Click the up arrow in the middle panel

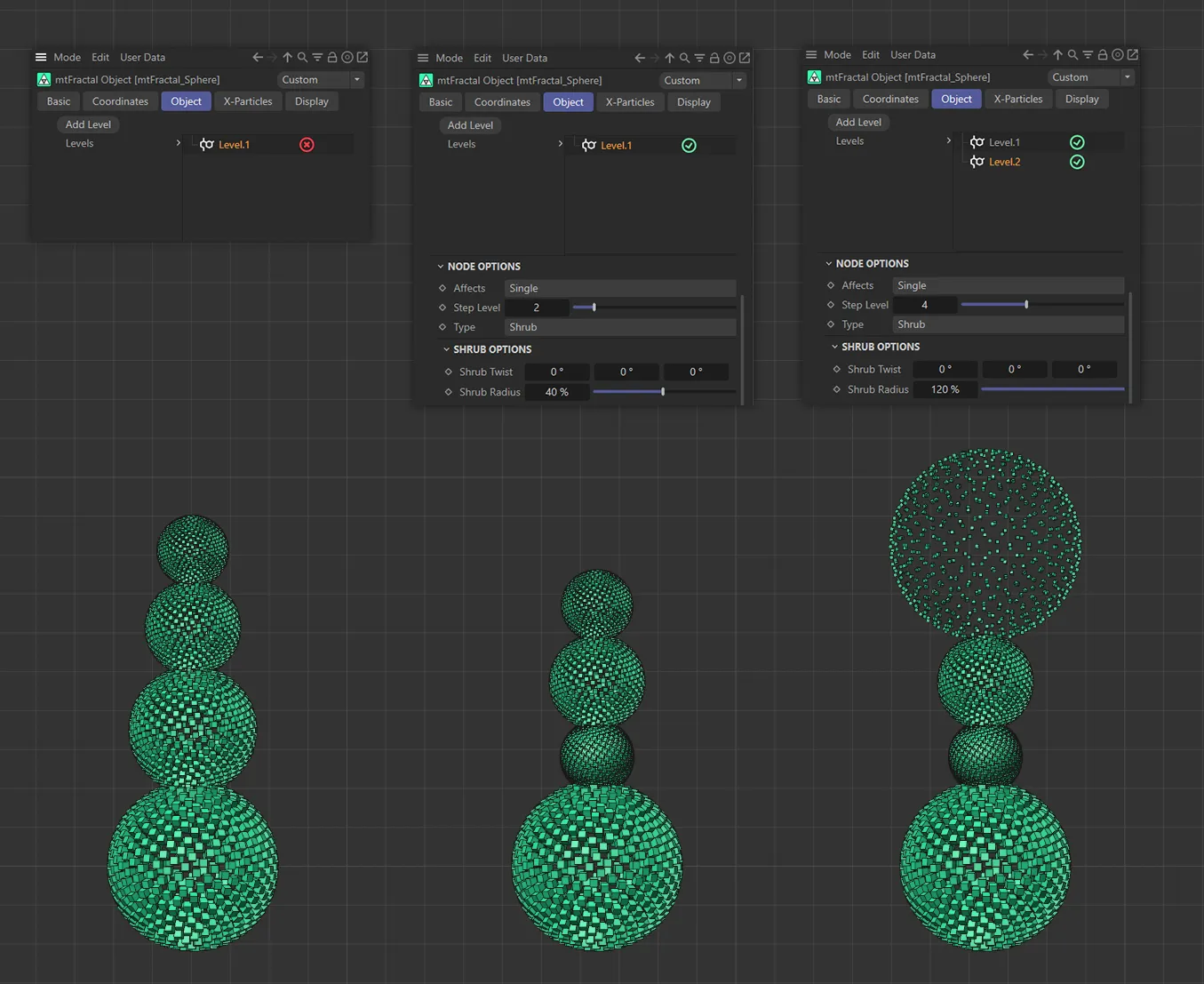coord(669,58)
